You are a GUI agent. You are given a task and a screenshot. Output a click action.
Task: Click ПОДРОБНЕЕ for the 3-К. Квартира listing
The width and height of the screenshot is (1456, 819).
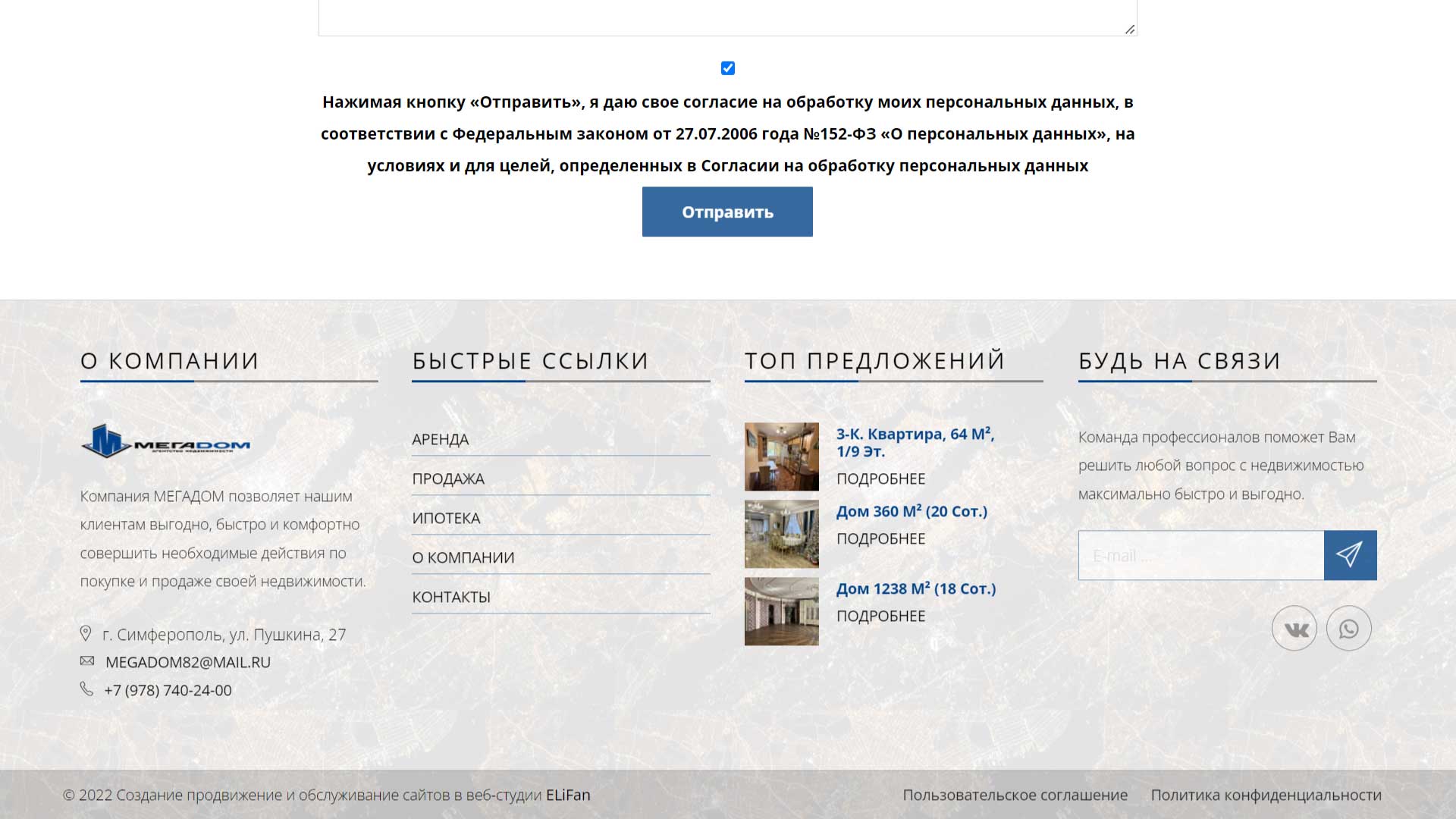click(x=880, y=478)
